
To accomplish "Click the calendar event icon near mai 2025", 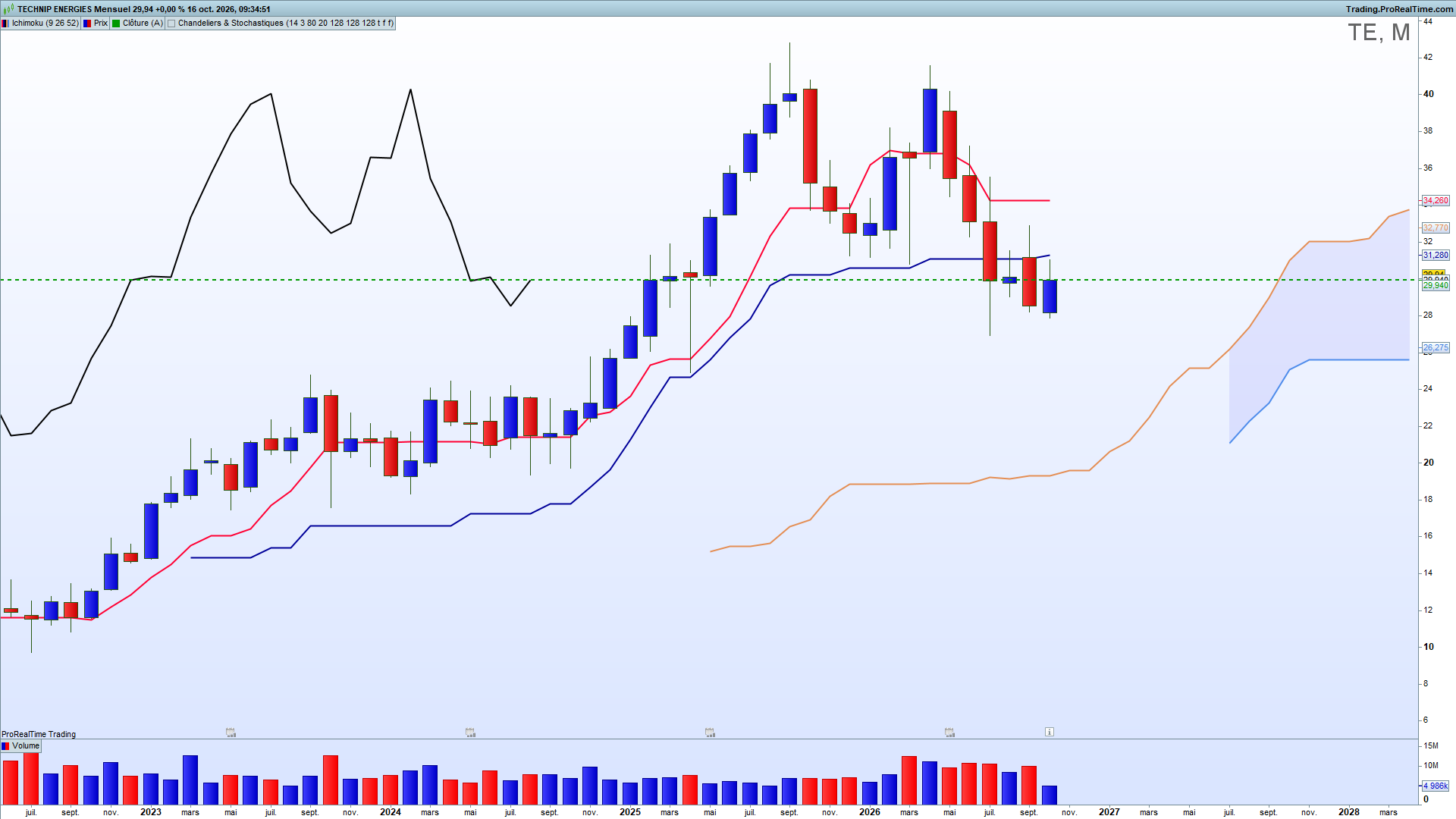I will tap(710, 733).
